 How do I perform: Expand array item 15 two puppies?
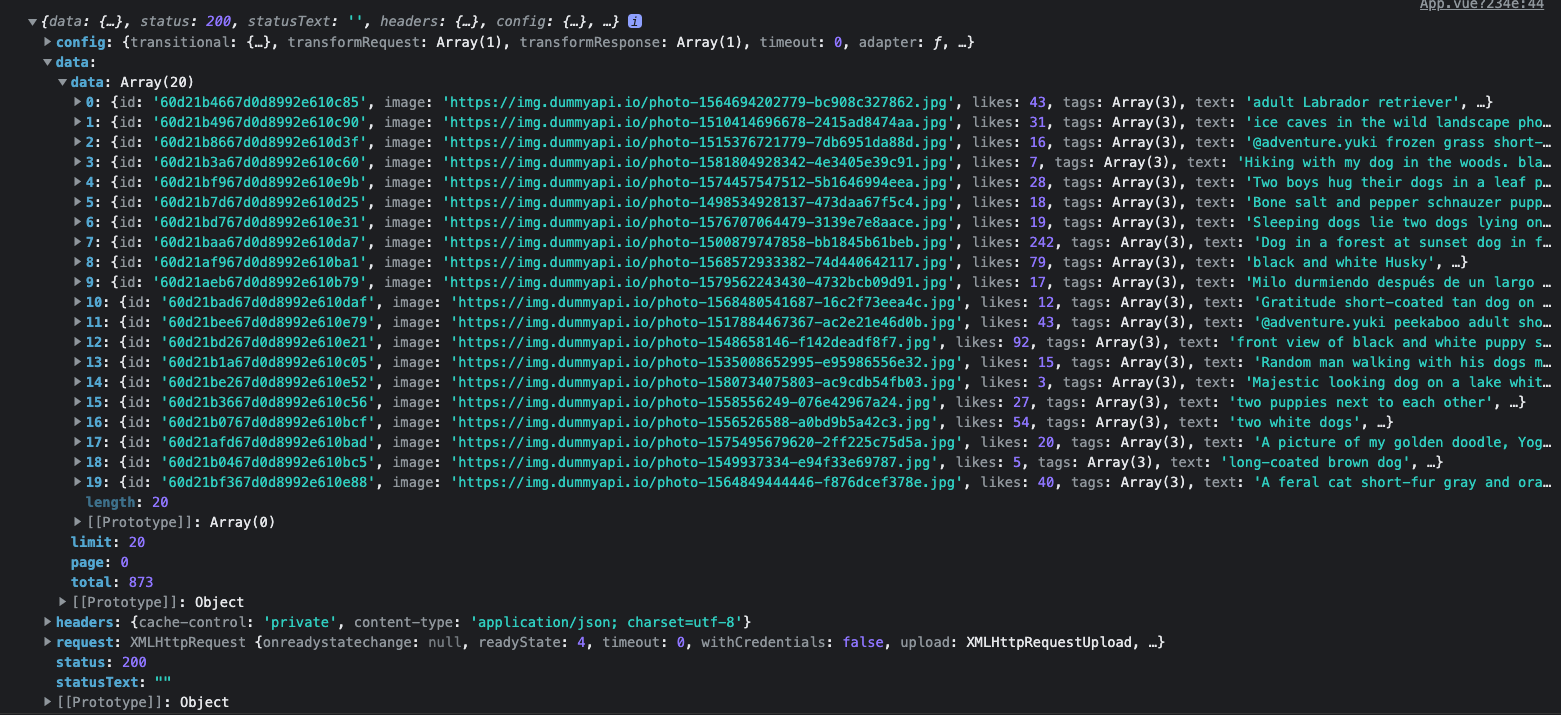[x=79, y=402]
